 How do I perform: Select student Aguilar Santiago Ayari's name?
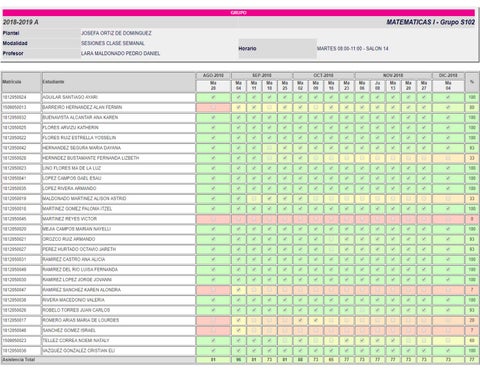(x=70, y=97)
